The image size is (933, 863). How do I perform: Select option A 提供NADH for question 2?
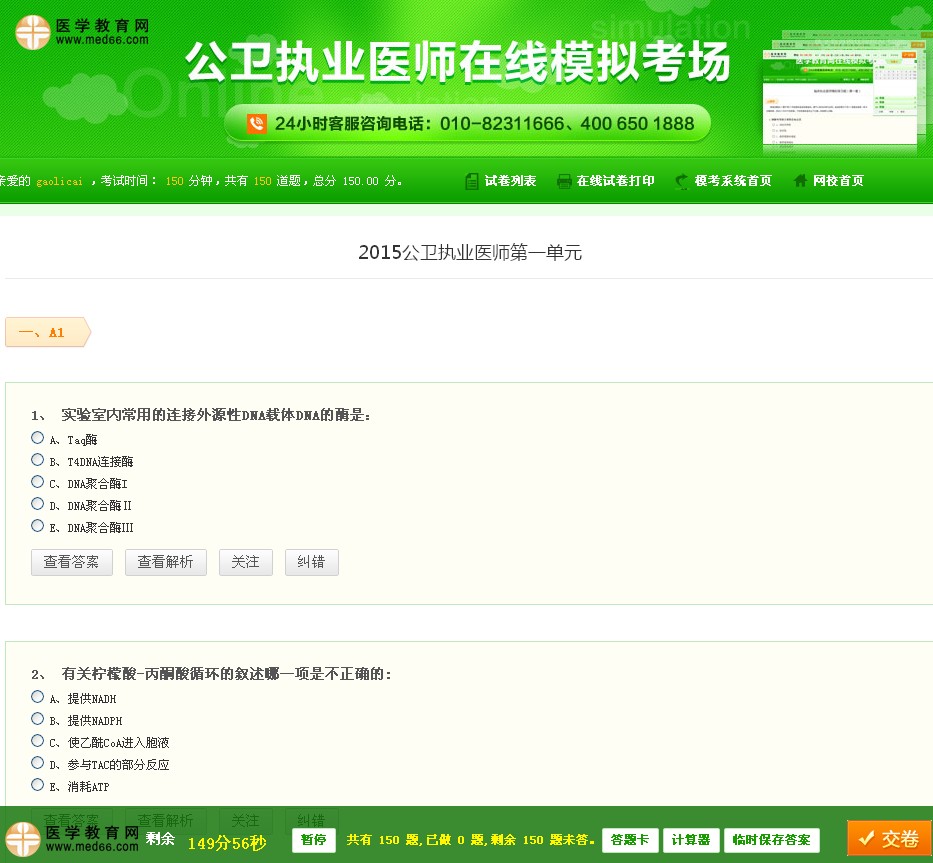(37, 696)
